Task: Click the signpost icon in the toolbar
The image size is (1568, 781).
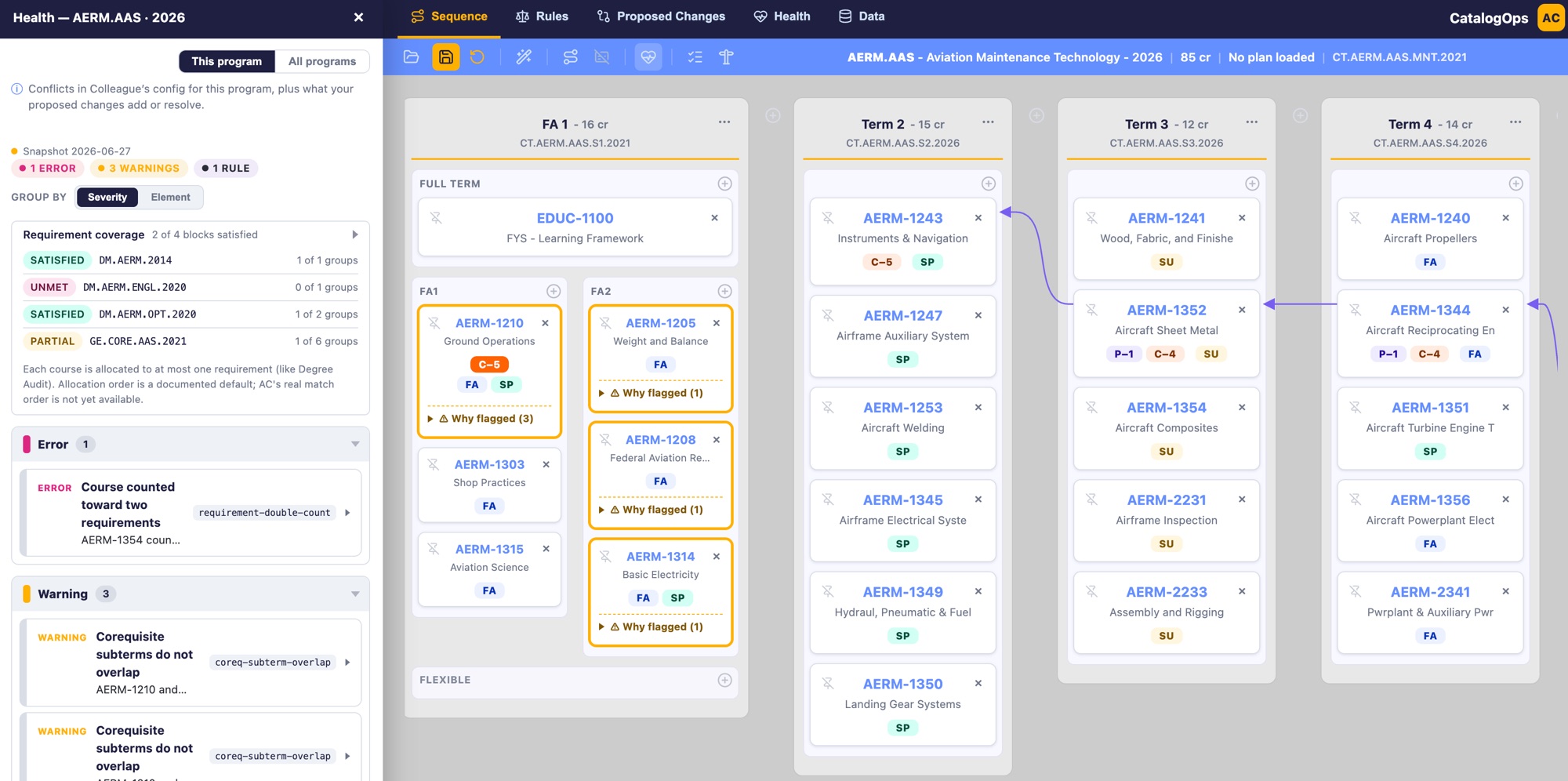Action: pyautogui.click(x=727, y=57)
